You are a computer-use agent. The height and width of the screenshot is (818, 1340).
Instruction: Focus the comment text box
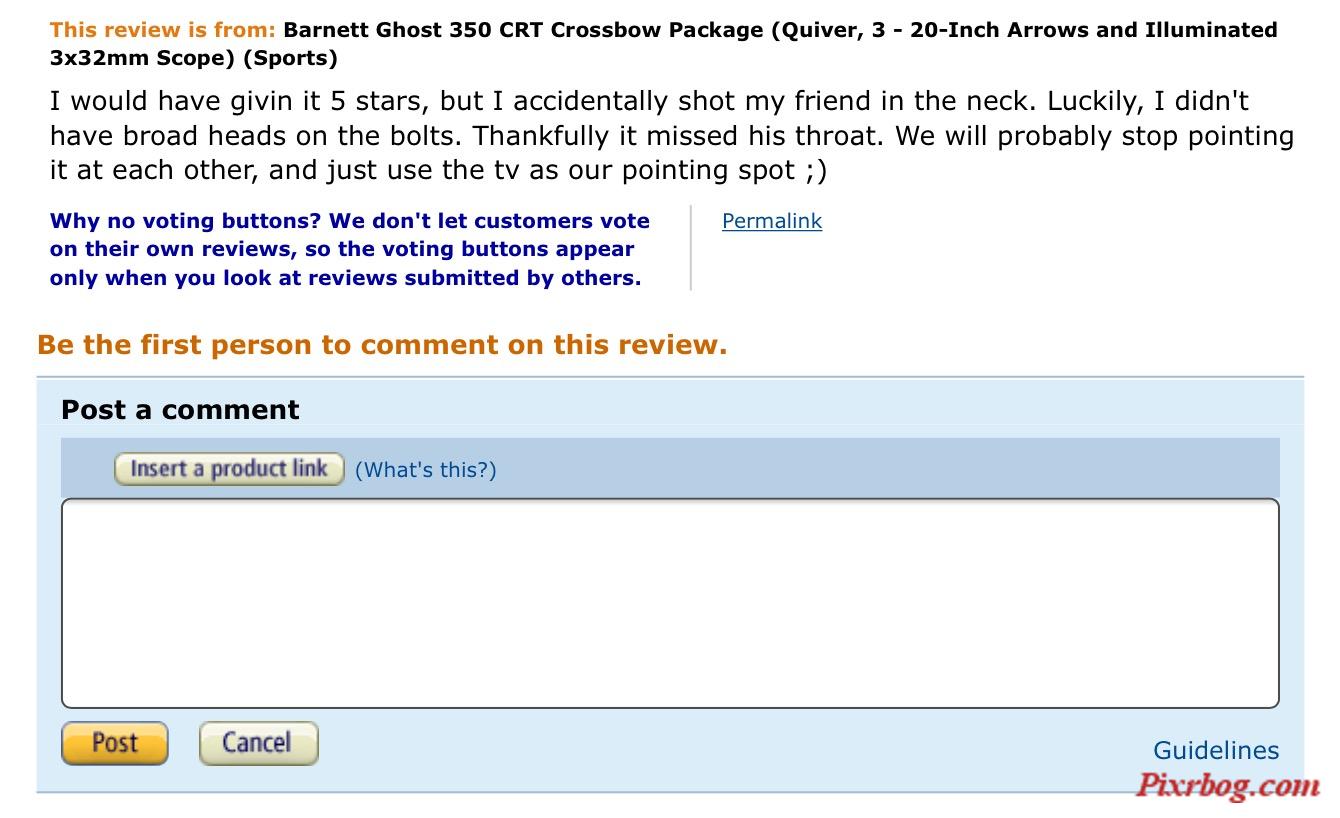(670, 604)
